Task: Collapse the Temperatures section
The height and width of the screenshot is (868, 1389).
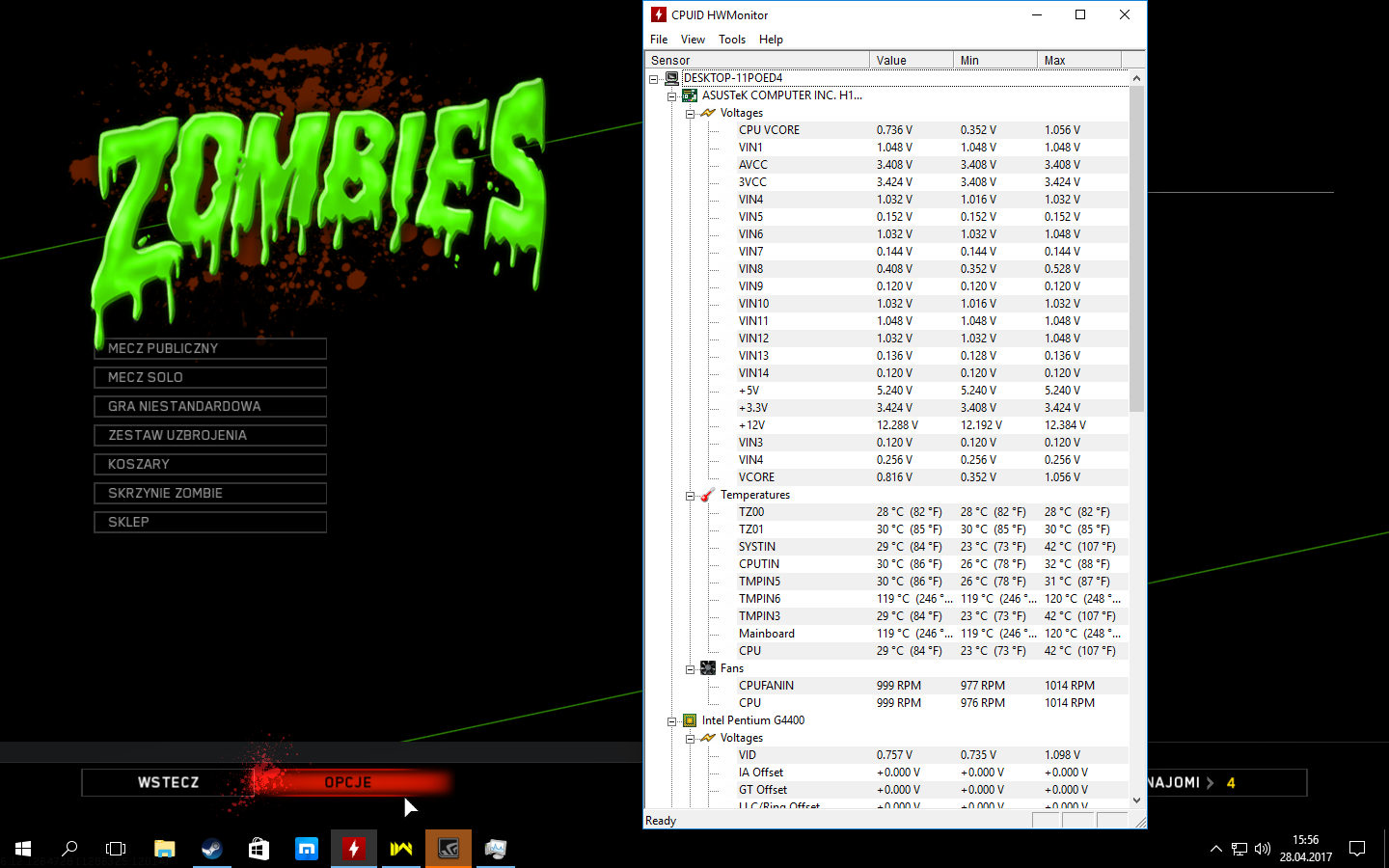Action: [x=691, y=496]
